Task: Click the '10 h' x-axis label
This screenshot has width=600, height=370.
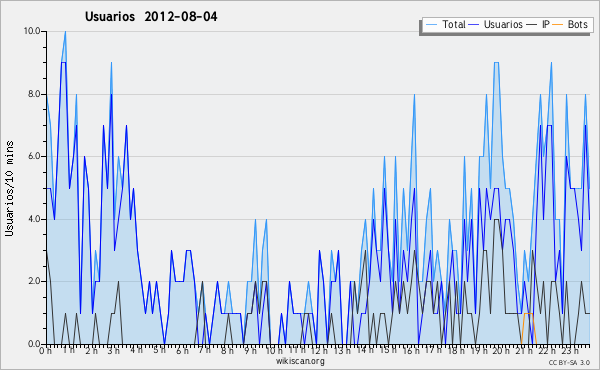Action: 274,351
